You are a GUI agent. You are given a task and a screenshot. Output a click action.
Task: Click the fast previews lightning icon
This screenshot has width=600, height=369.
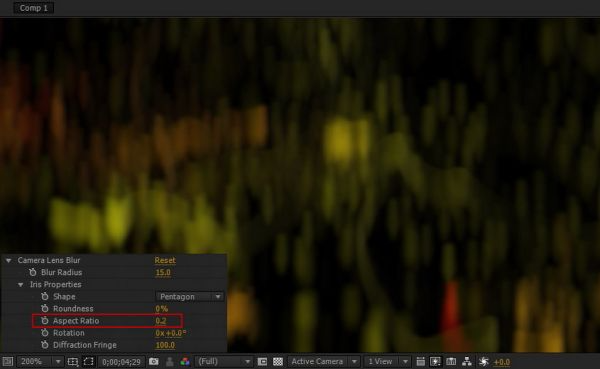[x=435, y=362]
